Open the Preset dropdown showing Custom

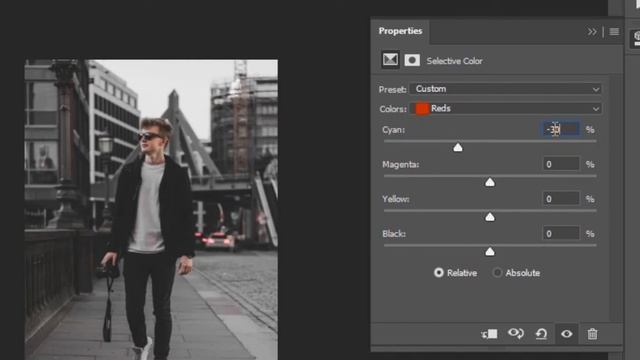pos(505,89)
